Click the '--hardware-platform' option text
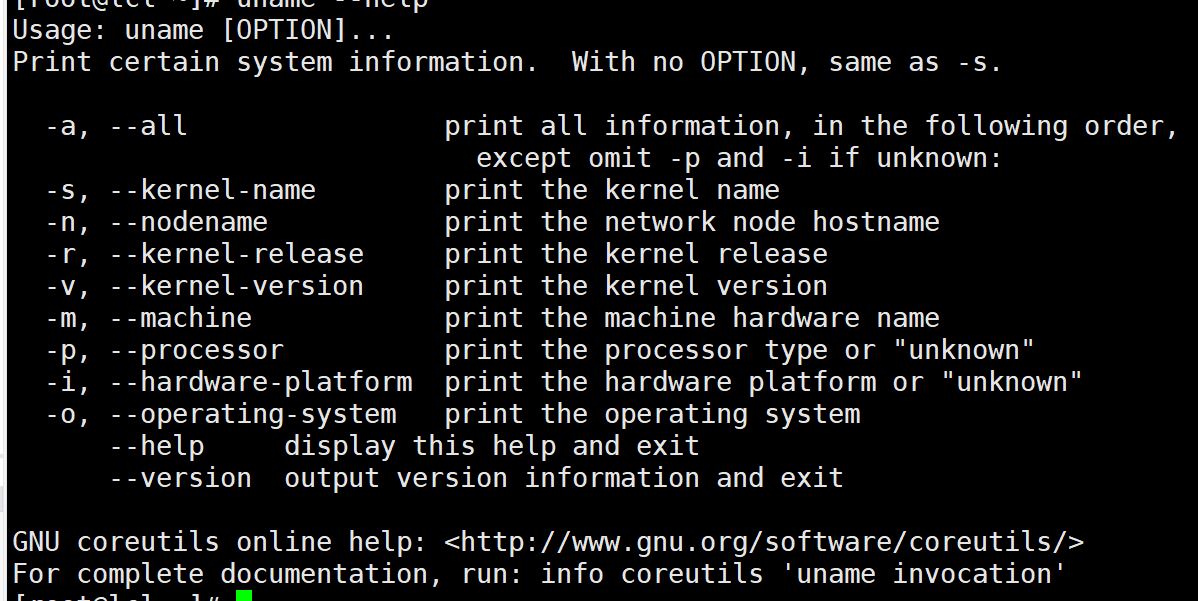Image resolution: width=1198 pixels, height=601 pixels. click(x=261, y=383)
